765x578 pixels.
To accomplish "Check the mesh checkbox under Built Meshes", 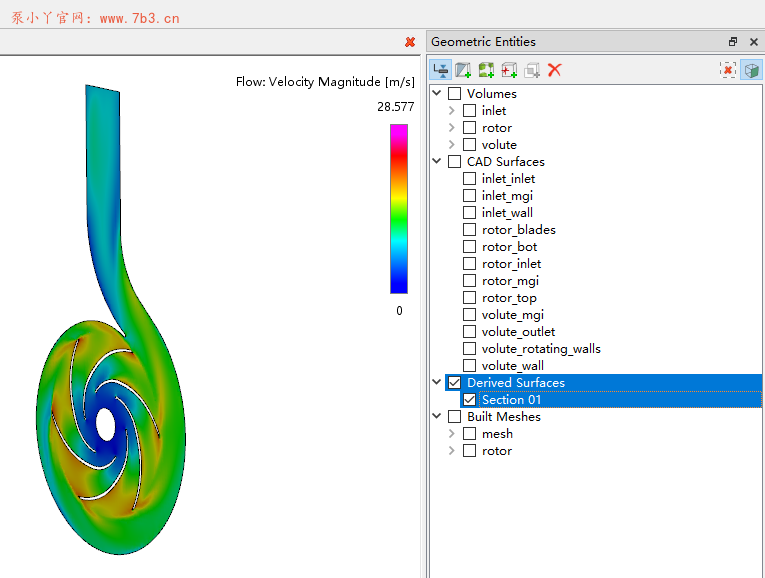I will (469, 434).
